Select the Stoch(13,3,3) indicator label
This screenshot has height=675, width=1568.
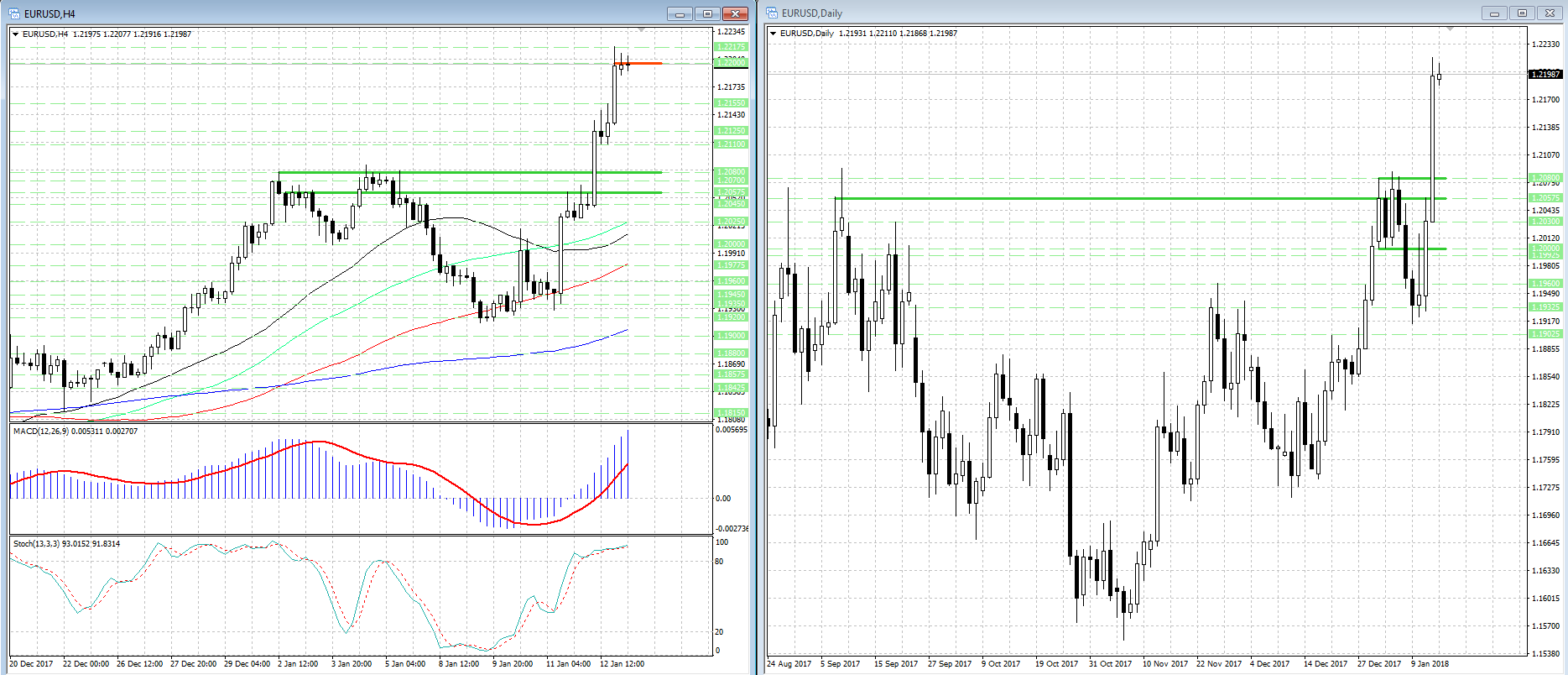click(x=66, y=543)
